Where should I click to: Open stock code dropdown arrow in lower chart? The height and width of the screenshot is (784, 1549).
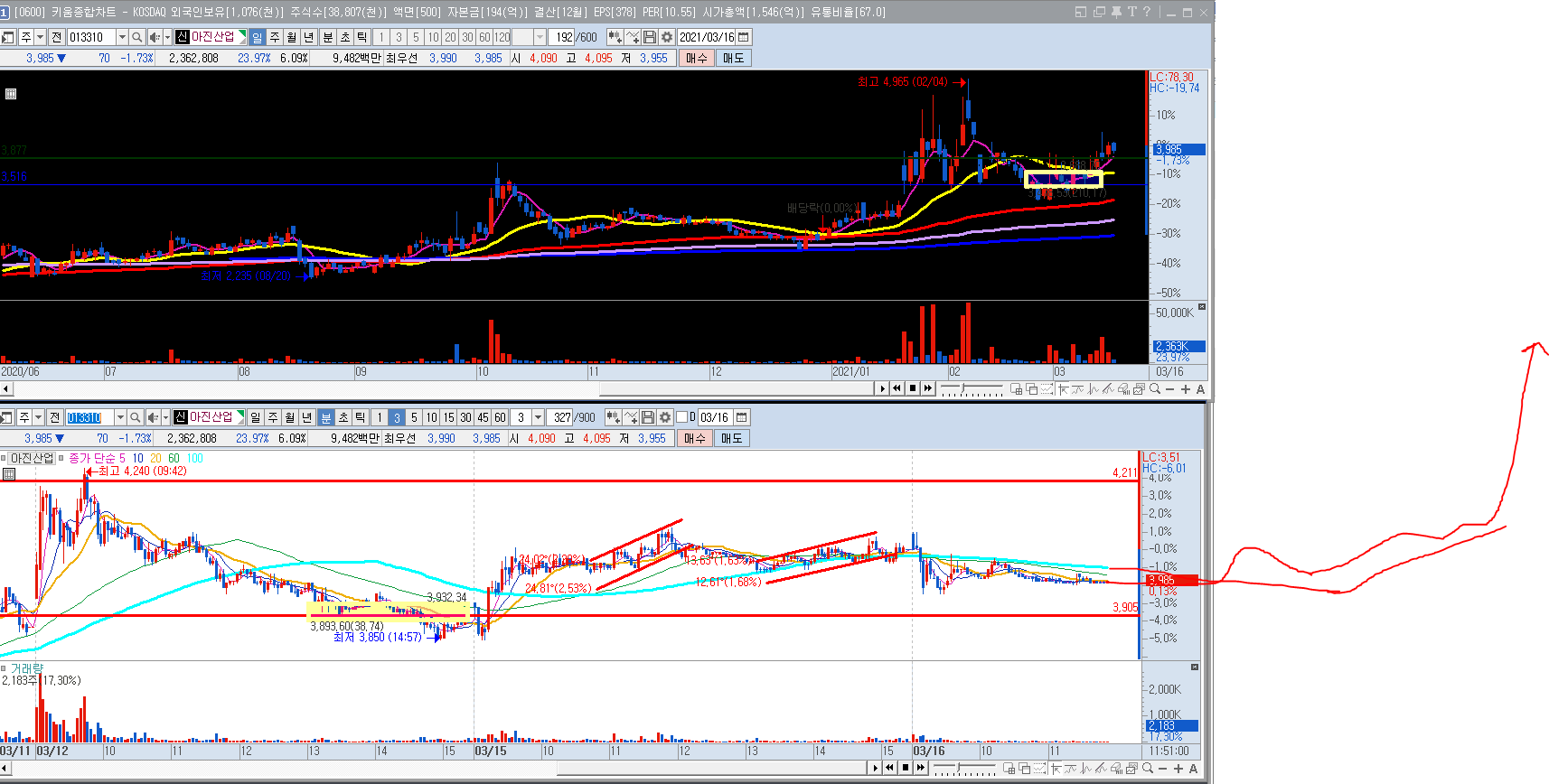tap(120, 417)
